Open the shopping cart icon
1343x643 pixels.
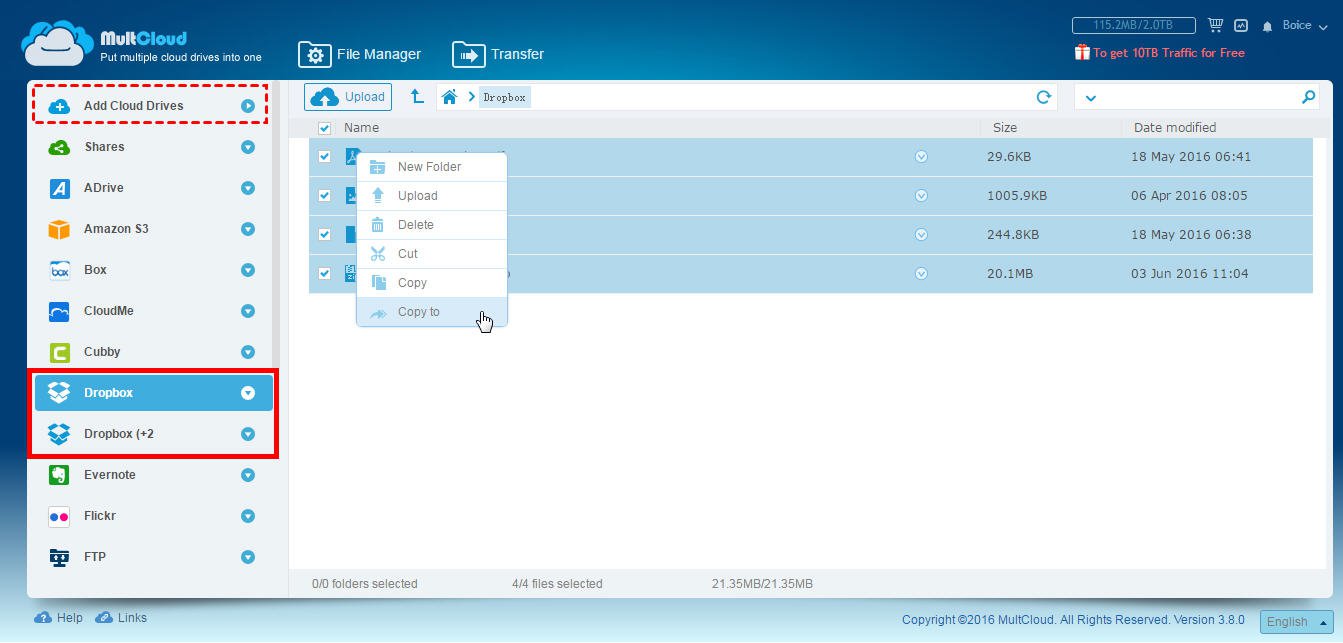point(1215,25)
